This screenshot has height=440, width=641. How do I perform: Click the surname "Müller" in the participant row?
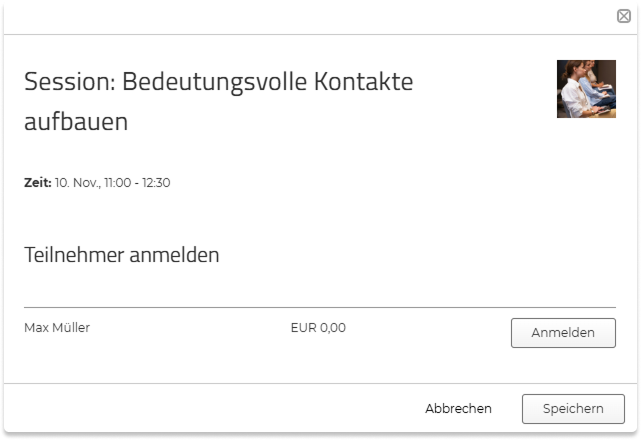tap(70, 327)
